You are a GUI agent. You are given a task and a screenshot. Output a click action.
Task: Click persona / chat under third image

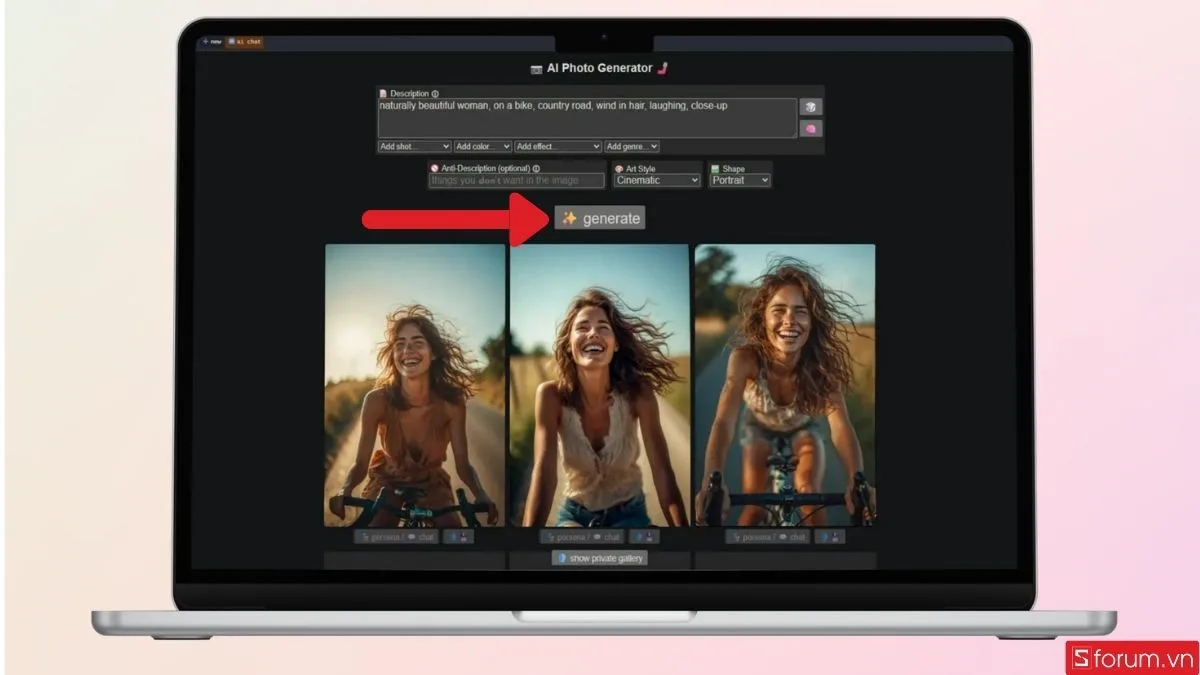767,537
